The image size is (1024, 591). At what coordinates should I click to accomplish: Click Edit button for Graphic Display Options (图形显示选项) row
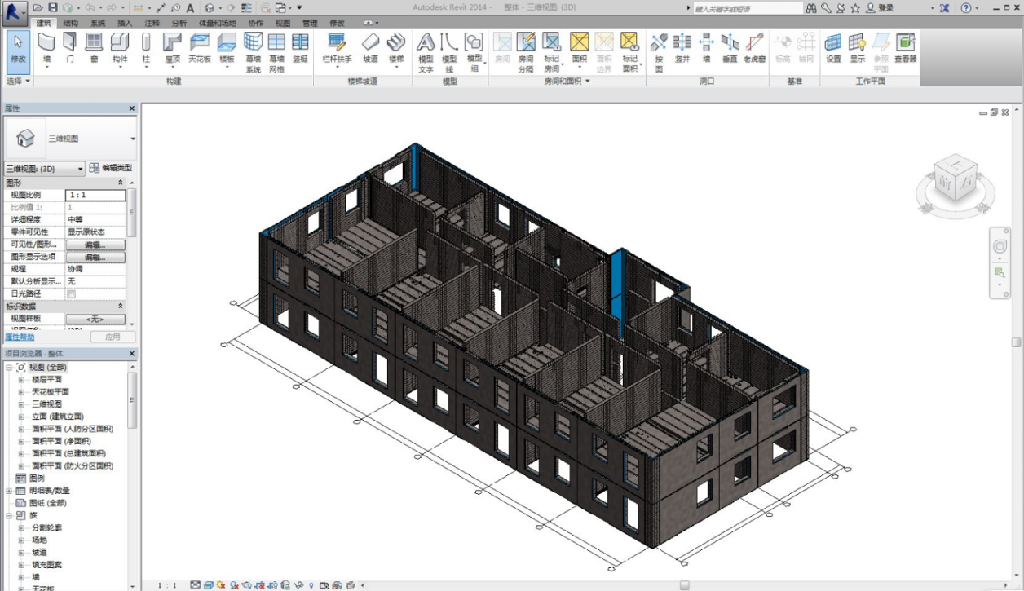[95, 257]
